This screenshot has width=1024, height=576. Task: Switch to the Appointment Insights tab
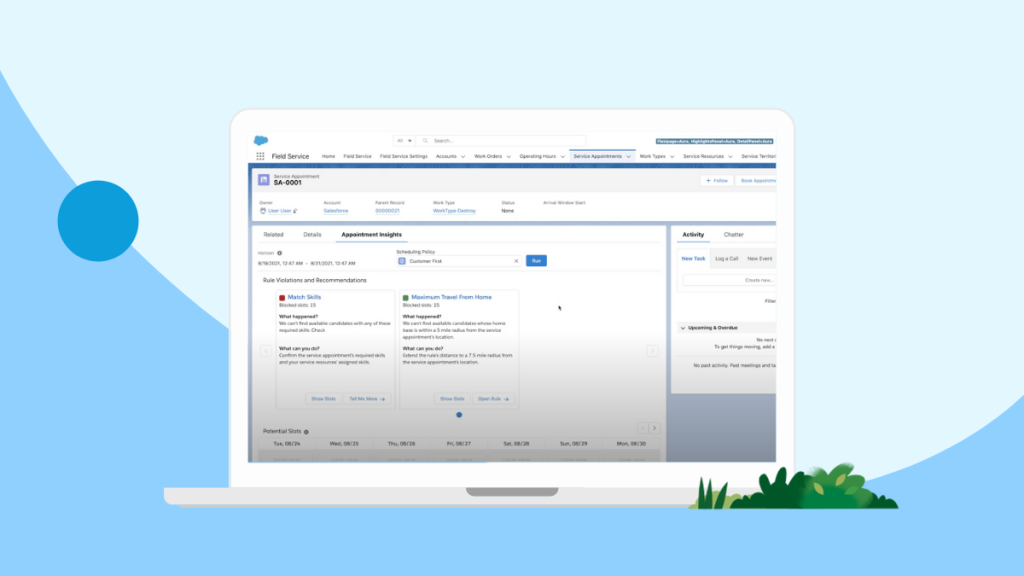tap(372, 234)
